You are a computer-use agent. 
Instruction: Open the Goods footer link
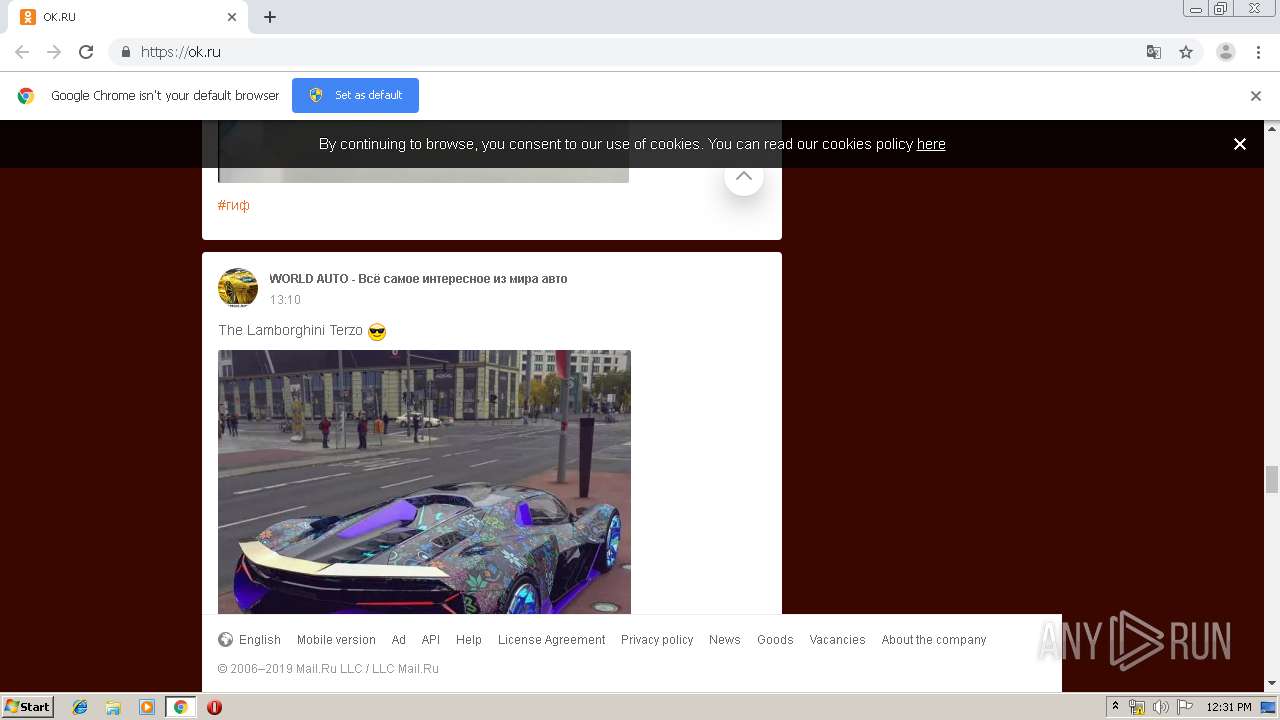point(775,640)
